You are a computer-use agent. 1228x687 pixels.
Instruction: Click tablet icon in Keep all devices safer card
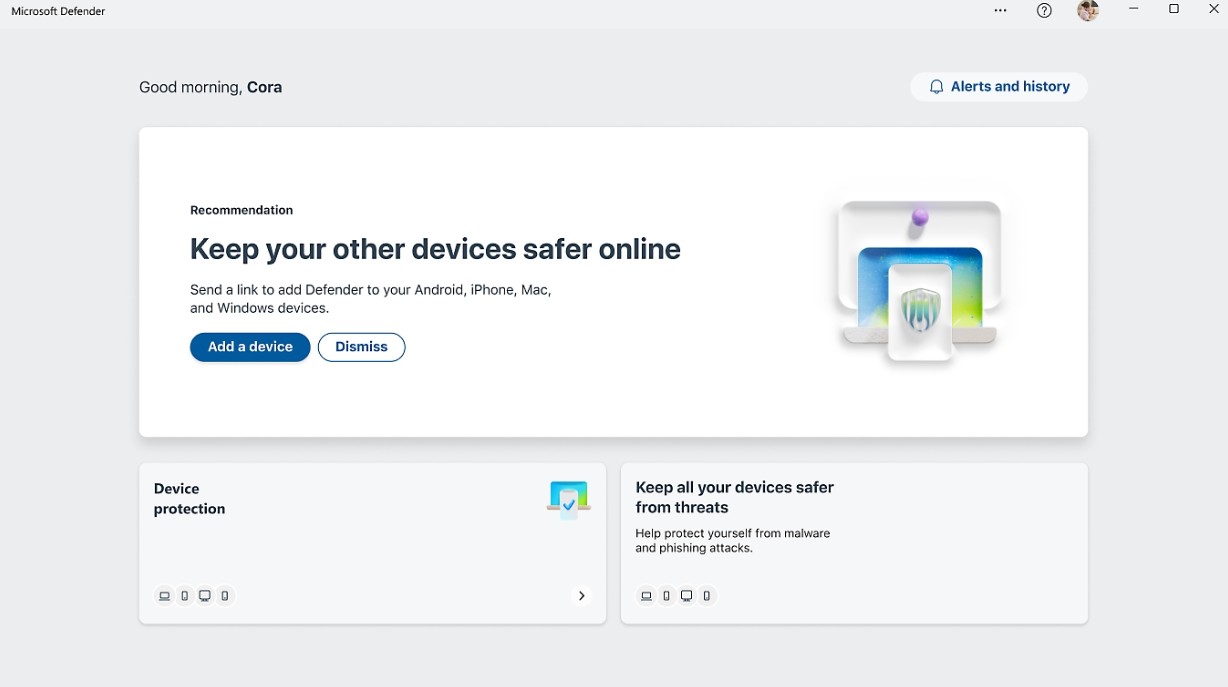[666, 596]
